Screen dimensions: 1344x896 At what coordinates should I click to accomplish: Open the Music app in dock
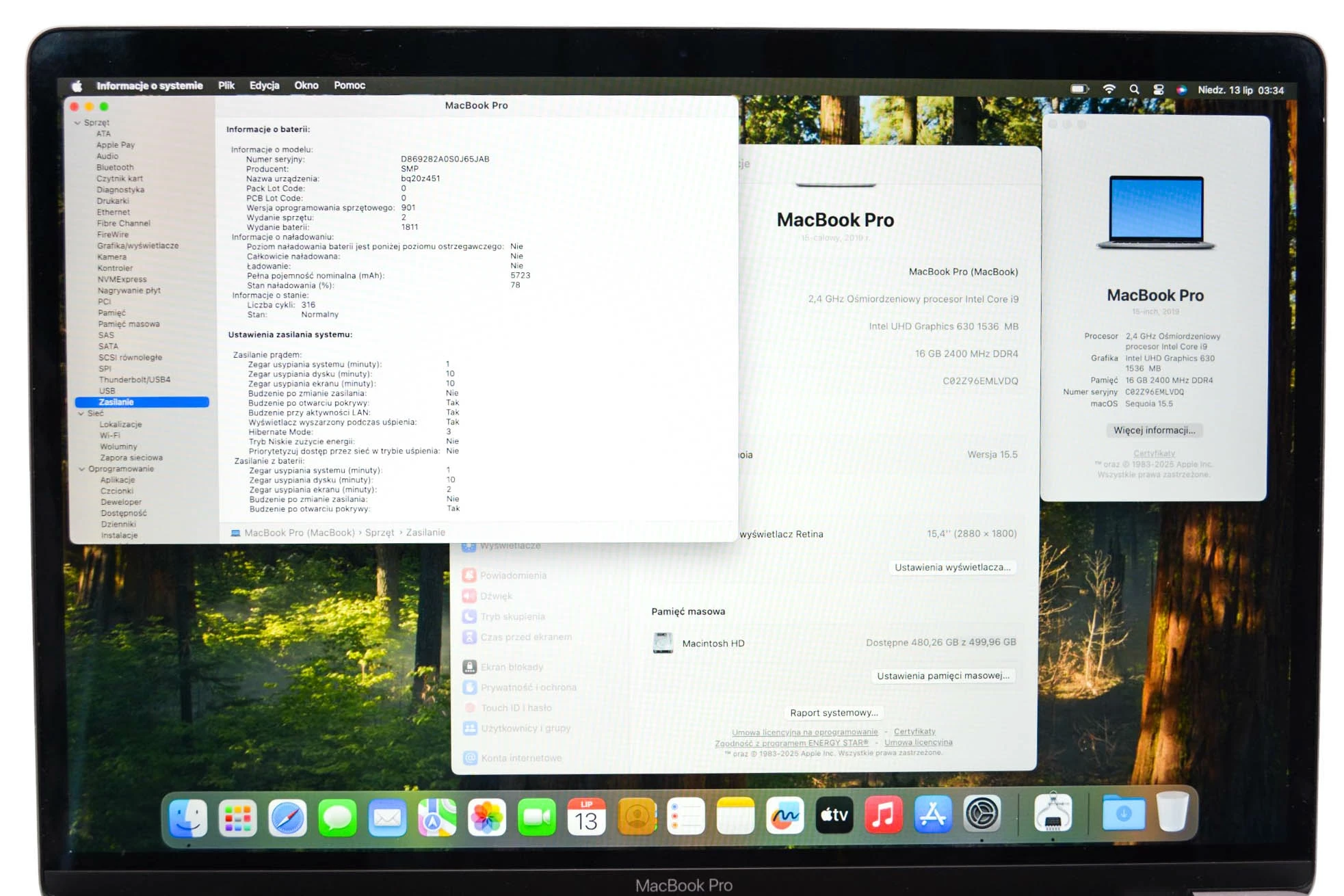pos(884,814)
